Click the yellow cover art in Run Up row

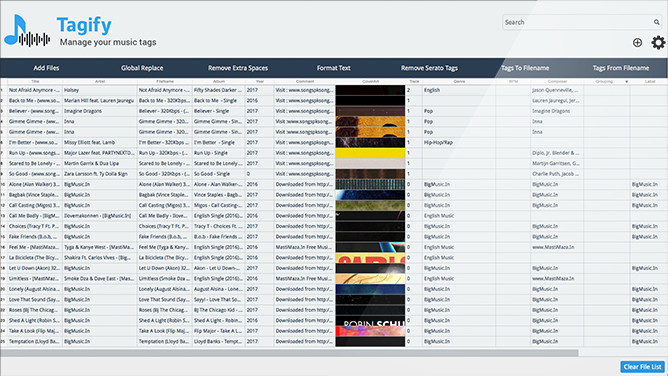370,153
